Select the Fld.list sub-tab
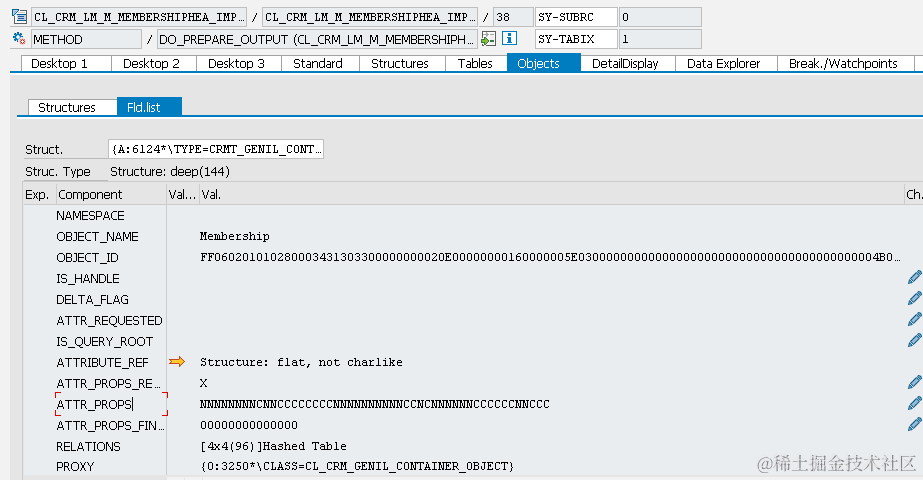This screenshot has width=923, height=480. click(x=150, y=107)
